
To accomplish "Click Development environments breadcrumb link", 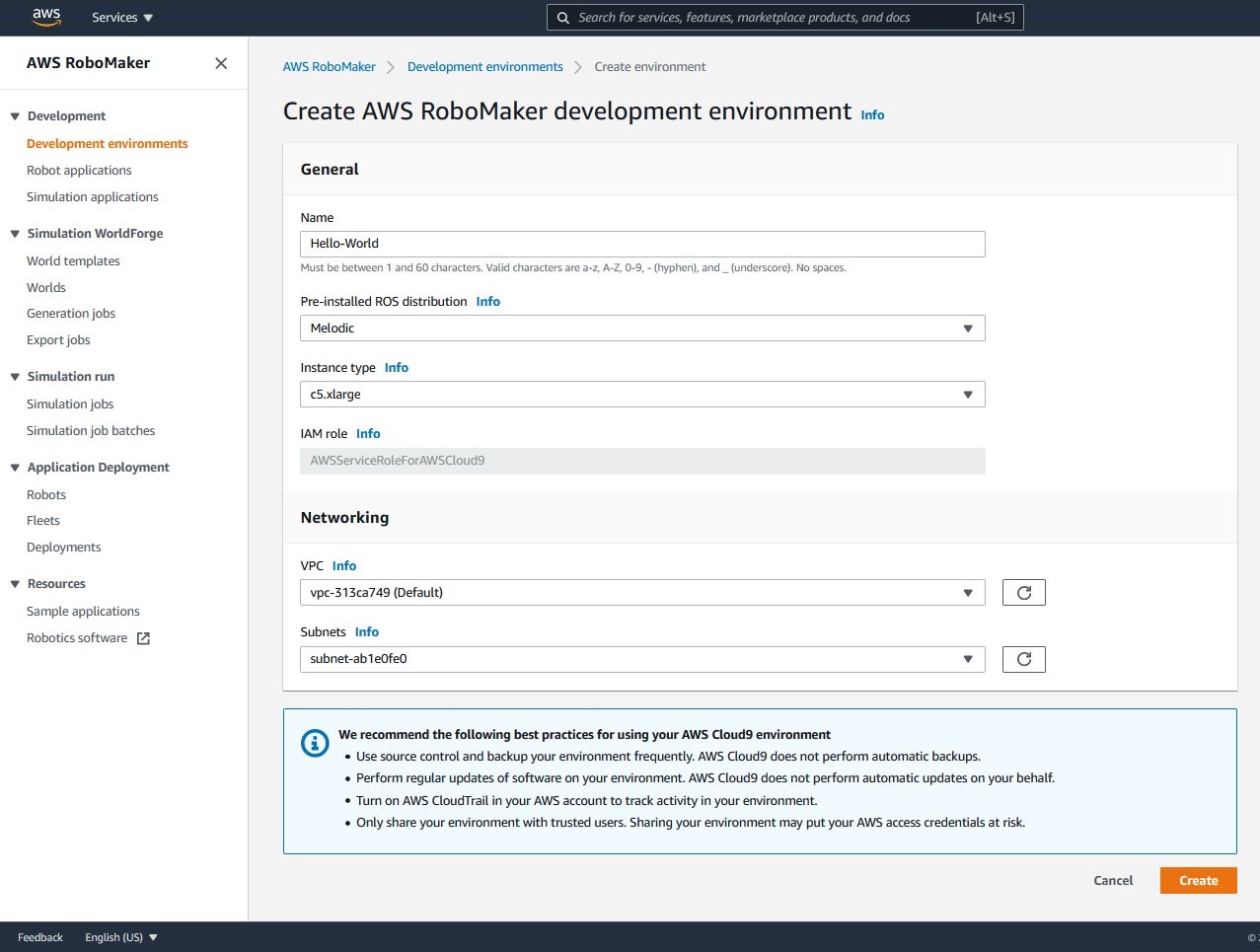I will [x=485, y=67].
